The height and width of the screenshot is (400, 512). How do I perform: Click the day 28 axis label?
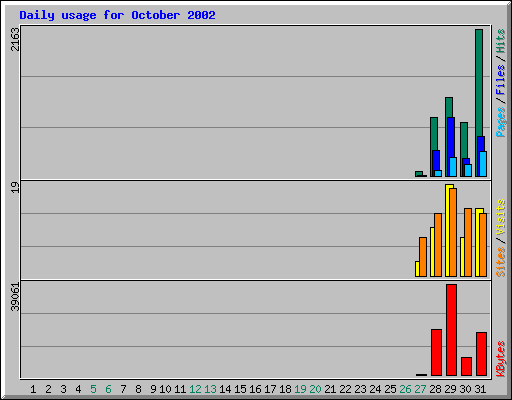pyautogui.click(x=435, y=389)
